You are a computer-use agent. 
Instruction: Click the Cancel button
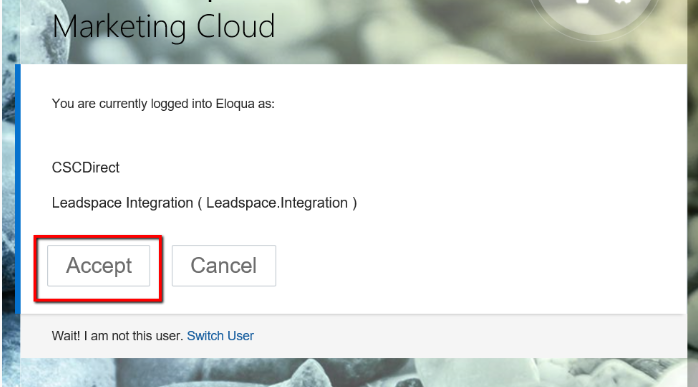(x=224, y=266)
